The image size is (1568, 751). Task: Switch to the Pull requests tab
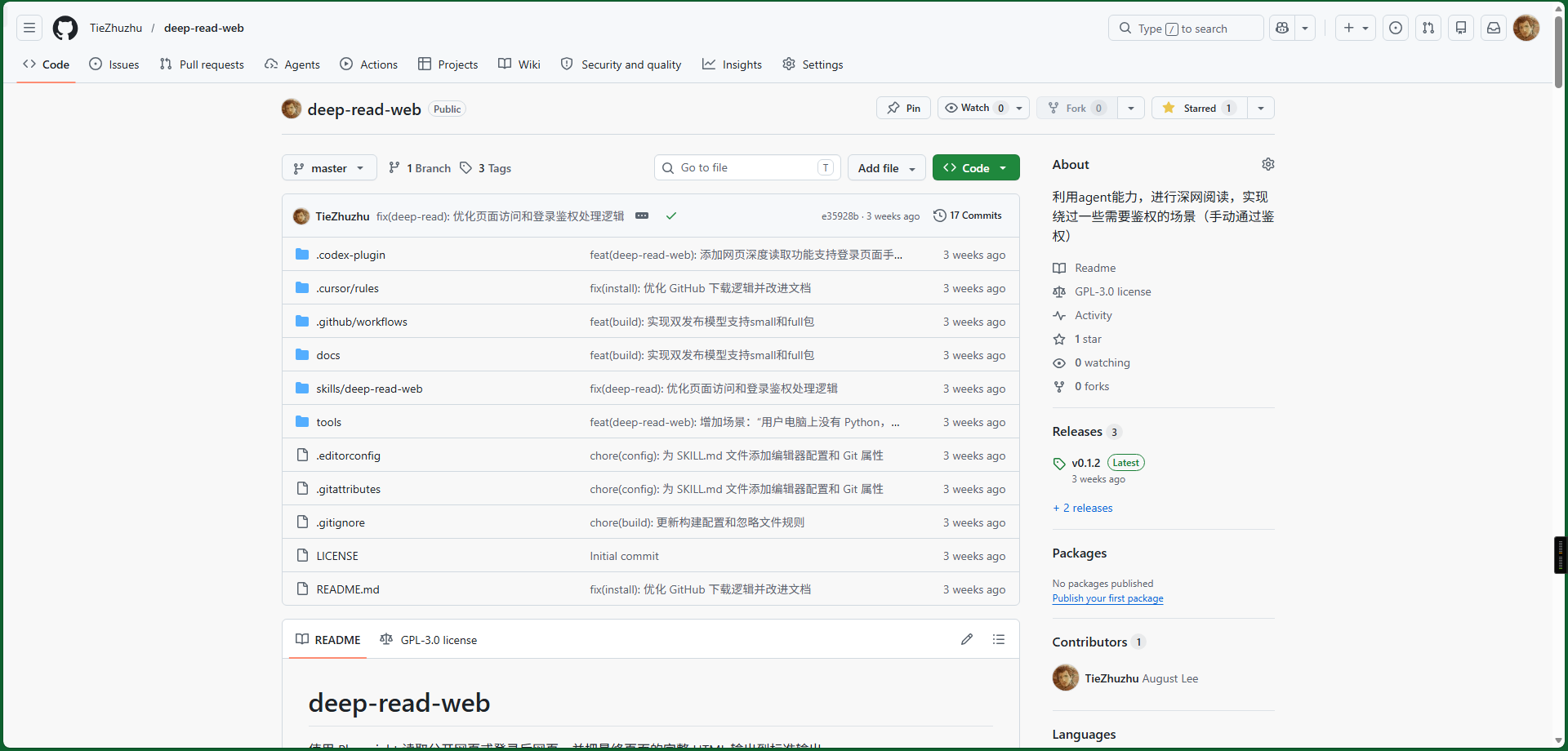(202, 64)
